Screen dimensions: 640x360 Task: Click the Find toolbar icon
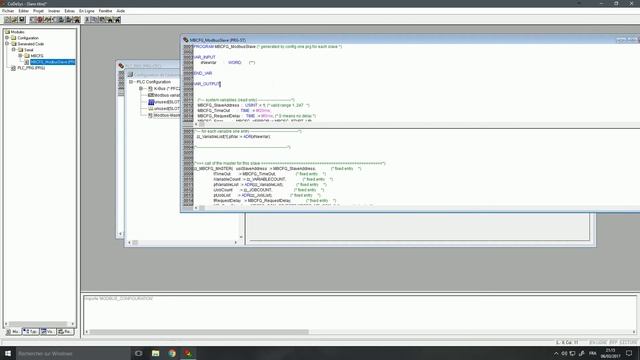tap(110, 19)
